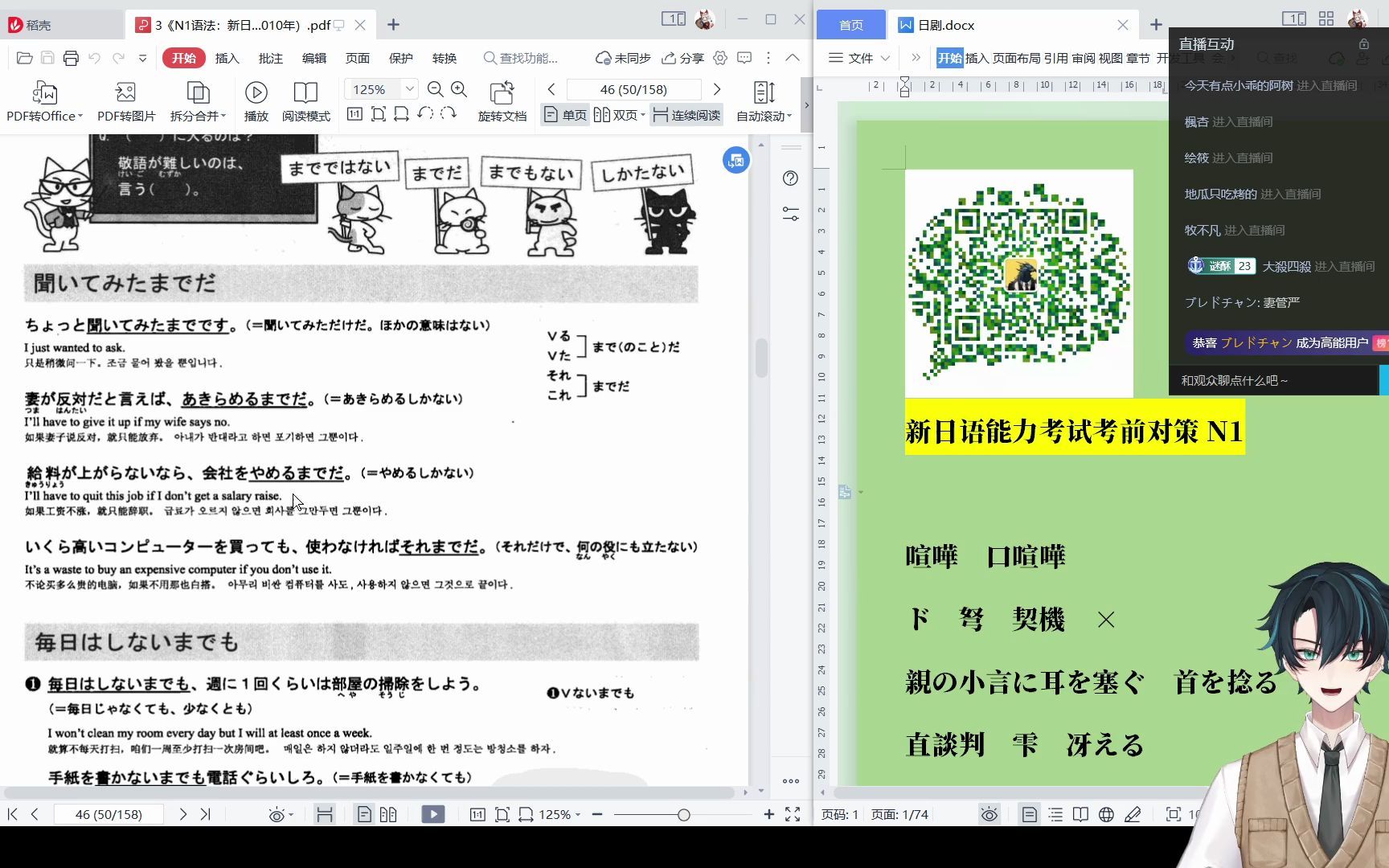Image resolution: width=1389 pixels, height=868 pixels.
Task: Click 分享 share button
Action: 682,58
